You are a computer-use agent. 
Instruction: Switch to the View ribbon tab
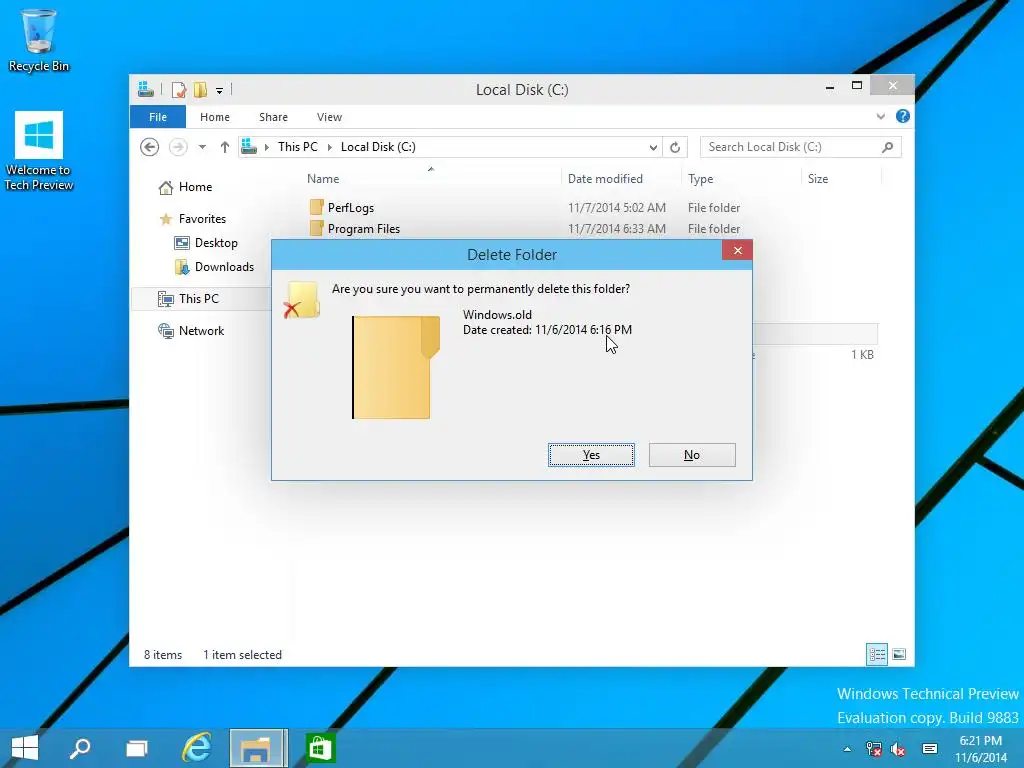329,117
